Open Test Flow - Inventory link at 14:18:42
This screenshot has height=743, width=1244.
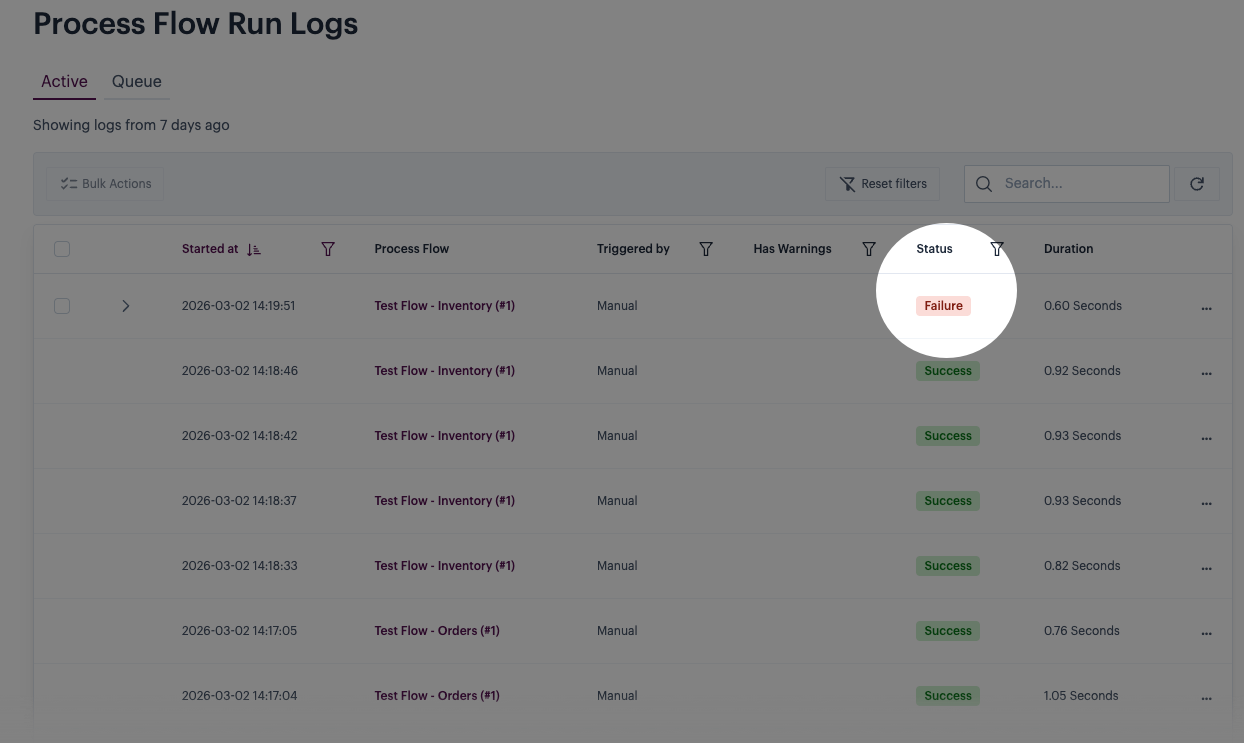point(444,436)
